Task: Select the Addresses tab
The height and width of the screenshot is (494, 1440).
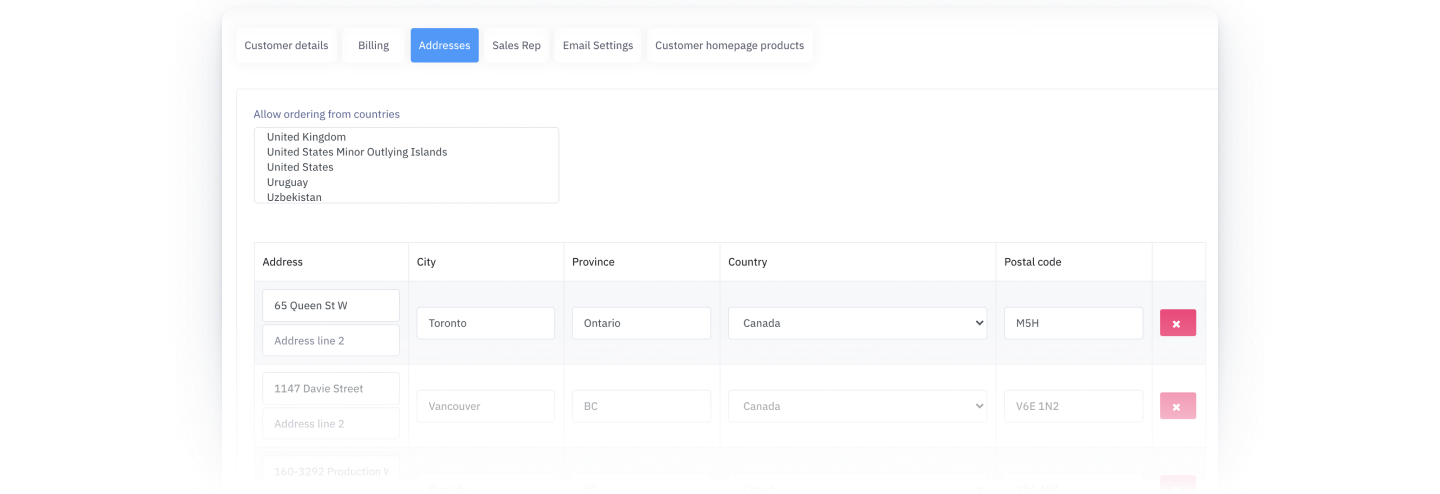Action: tap(444, 45)
